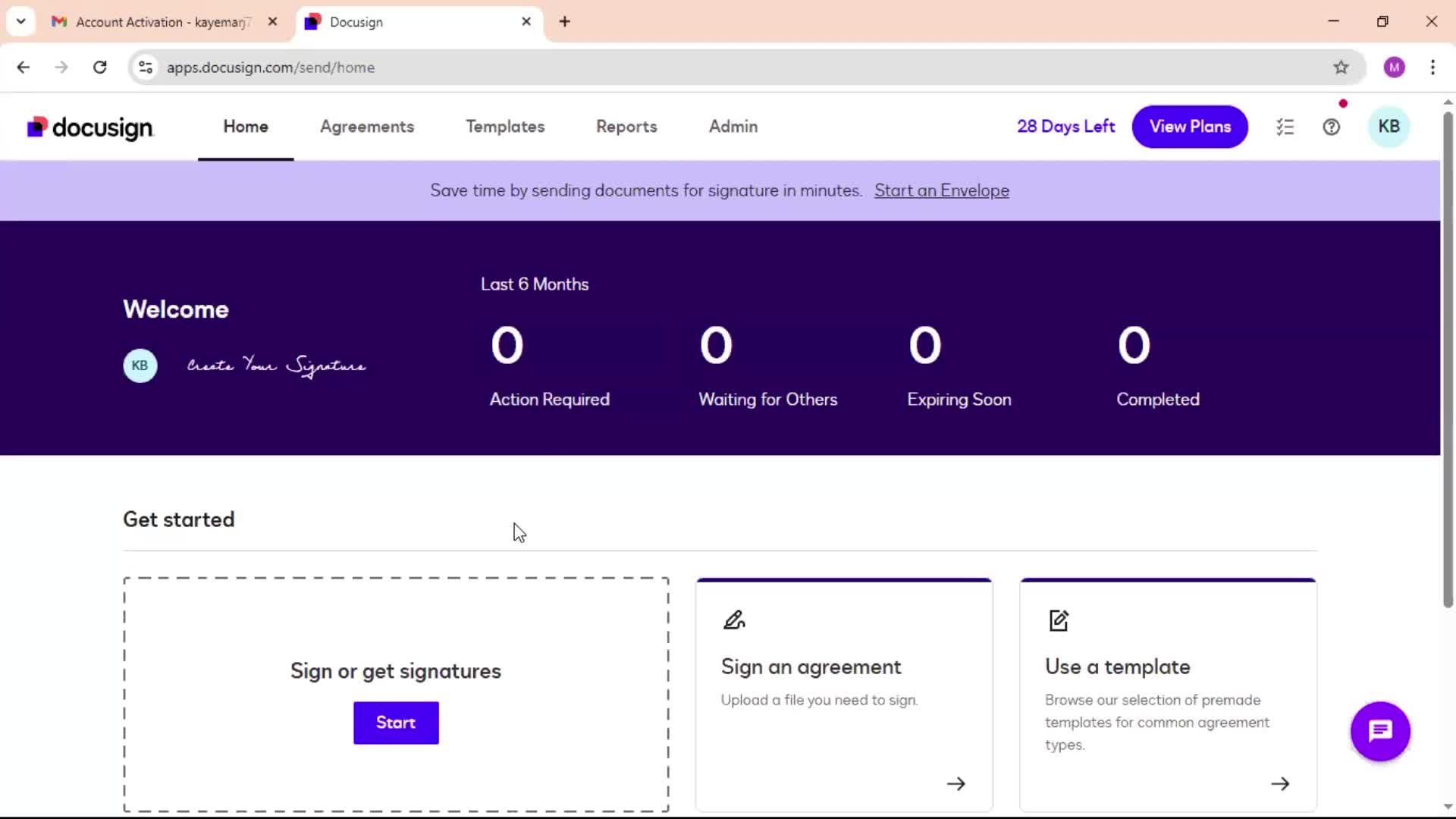Click the page vertical scrollbar thumb
The height and width of the screenshot is (819, 1456).
(x=1448, y=360)
